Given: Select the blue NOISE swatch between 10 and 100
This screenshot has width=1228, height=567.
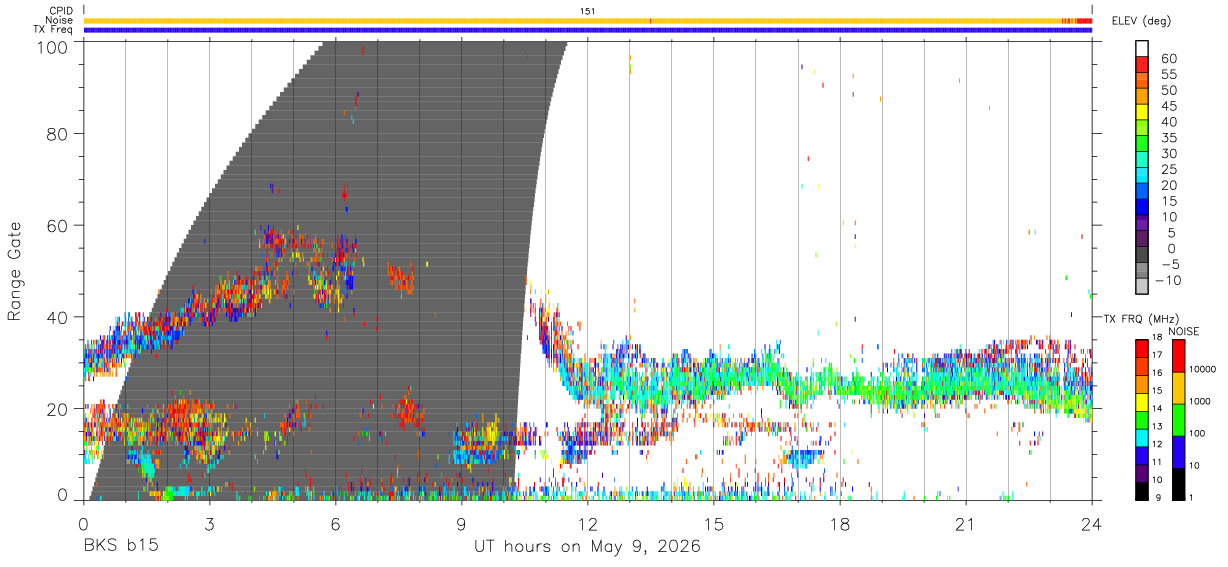Looking at the screenshot, I should coord(1179,451).
